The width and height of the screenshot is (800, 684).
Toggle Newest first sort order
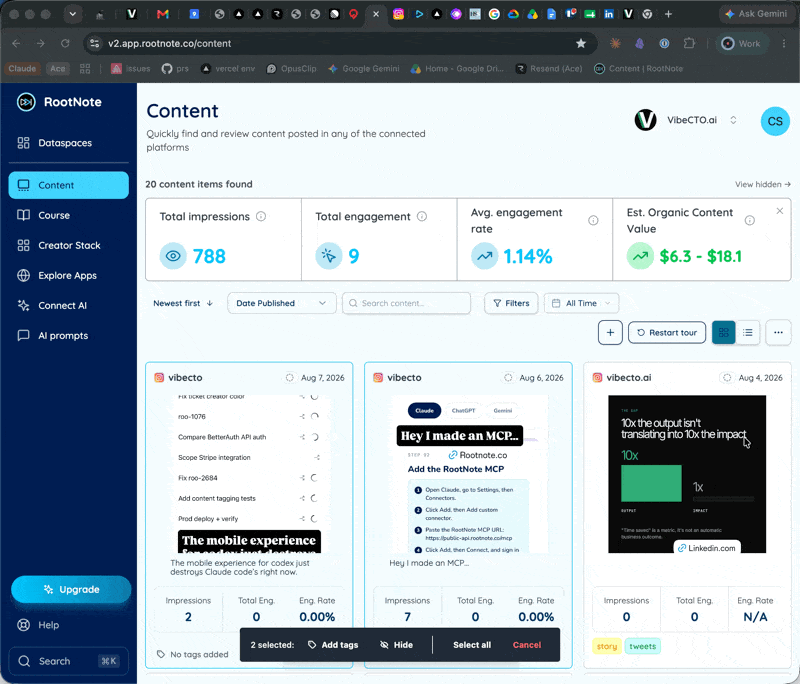pyautogui.click(x=183, y=303)
